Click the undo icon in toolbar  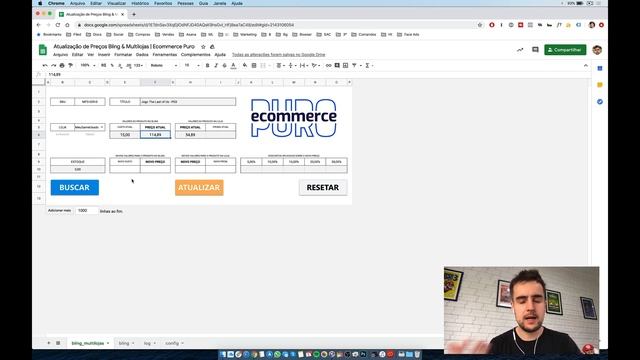45,65
